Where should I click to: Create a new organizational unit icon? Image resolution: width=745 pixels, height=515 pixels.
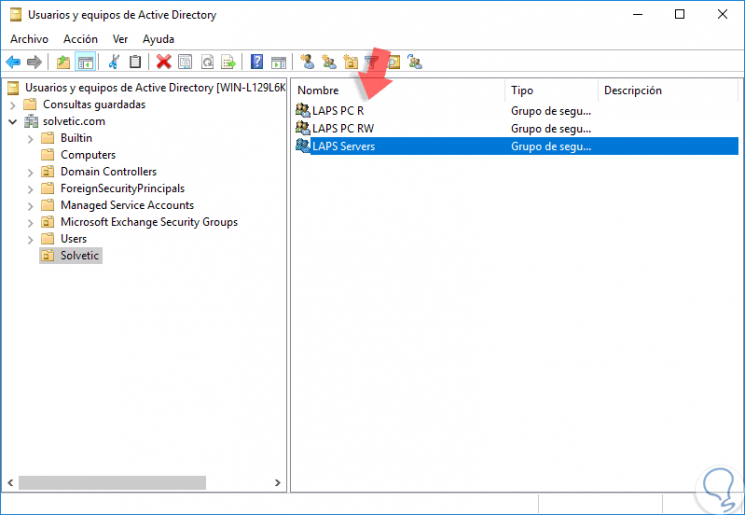point(351,62)
